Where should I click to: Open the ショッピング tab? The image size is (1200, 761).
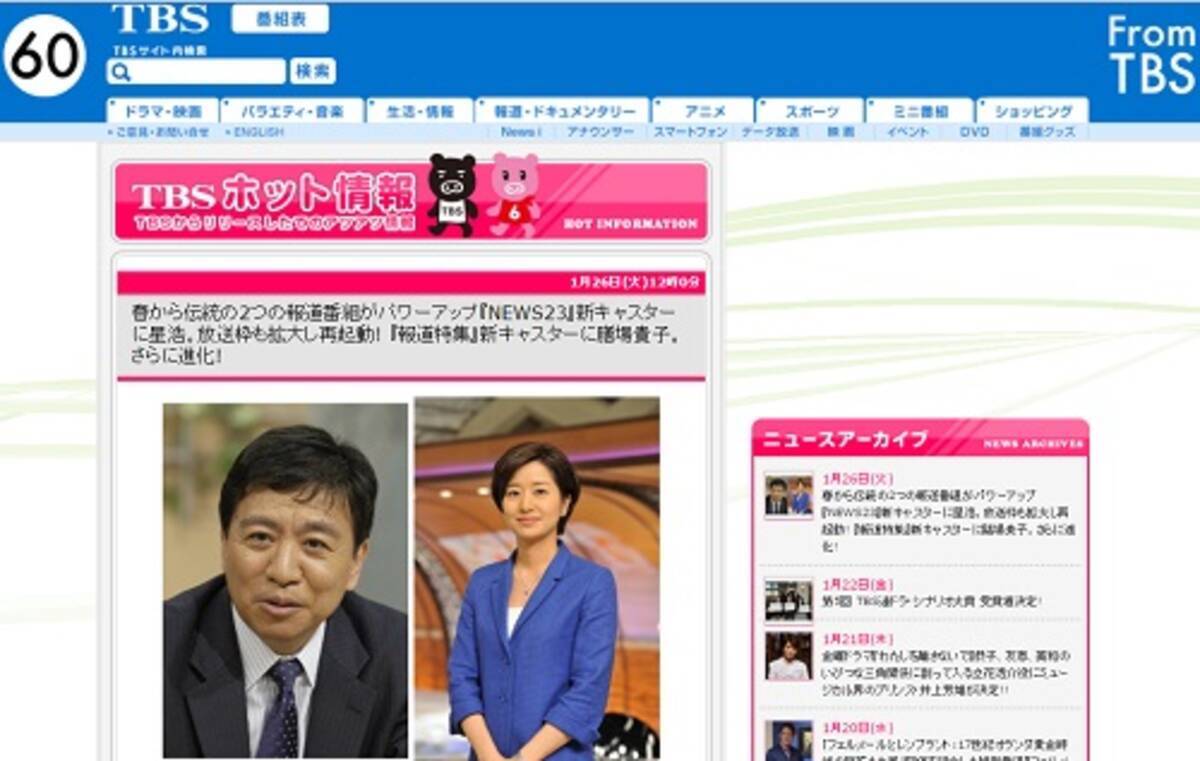[1033, 111]
